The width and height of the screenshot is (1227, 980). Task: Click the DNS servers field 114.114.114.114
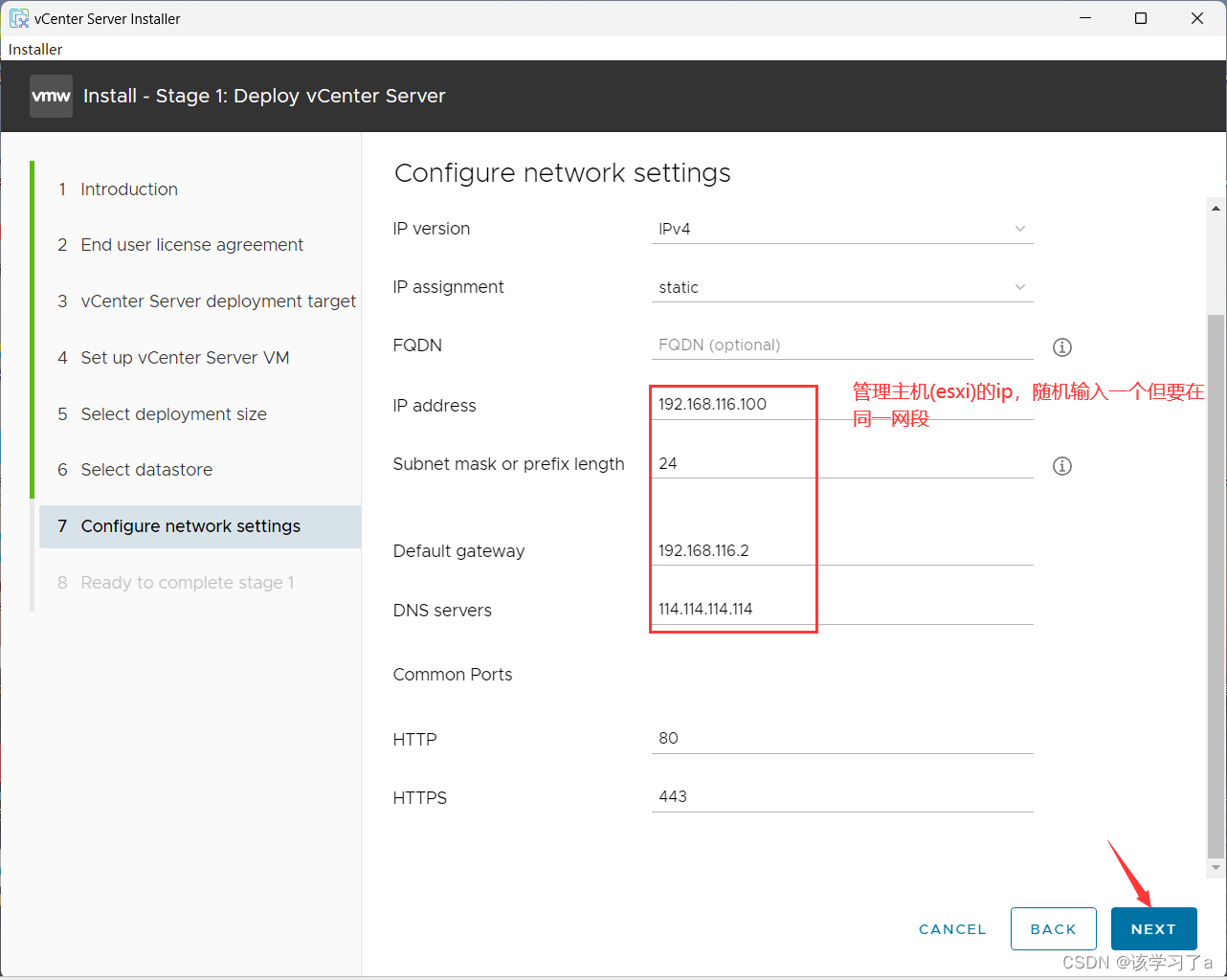842,610
